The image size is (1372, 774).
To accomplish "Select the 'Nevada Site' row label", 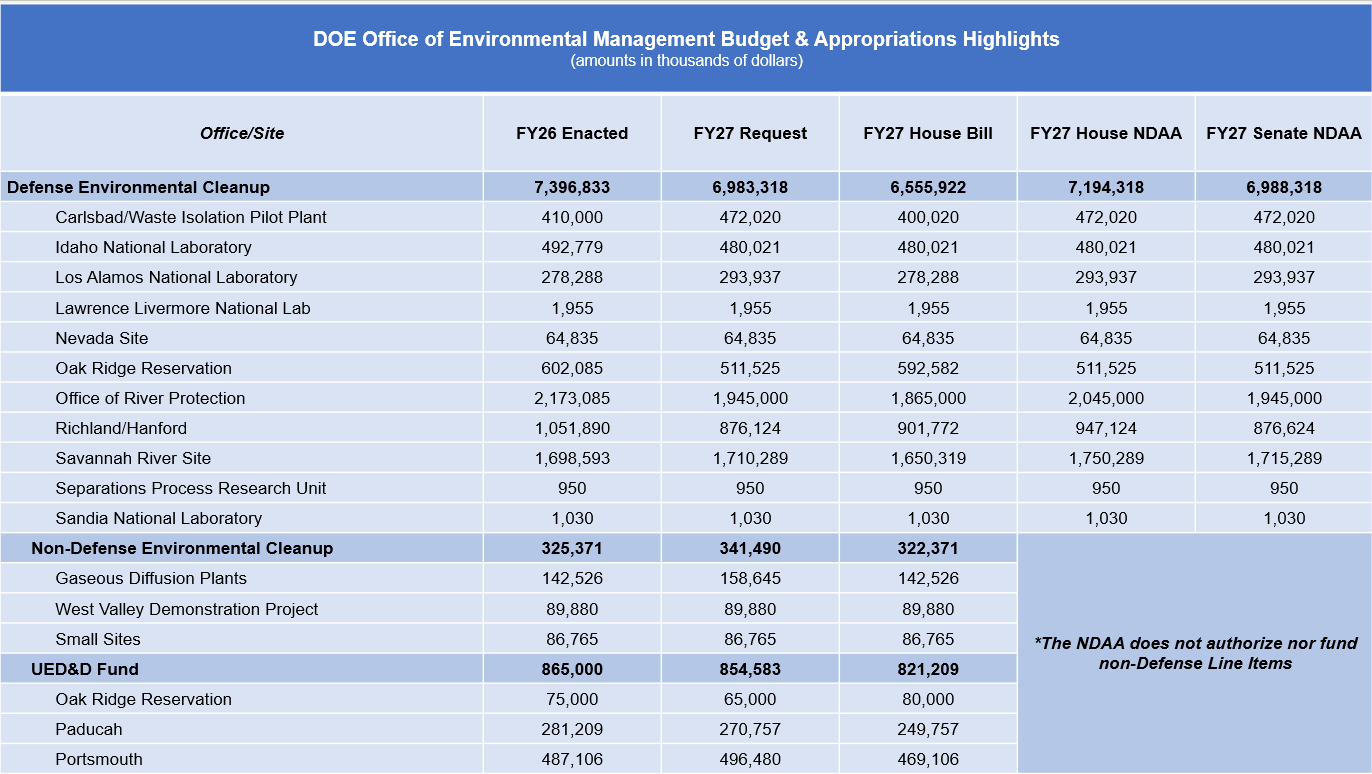I will click(x=102, y=338).
